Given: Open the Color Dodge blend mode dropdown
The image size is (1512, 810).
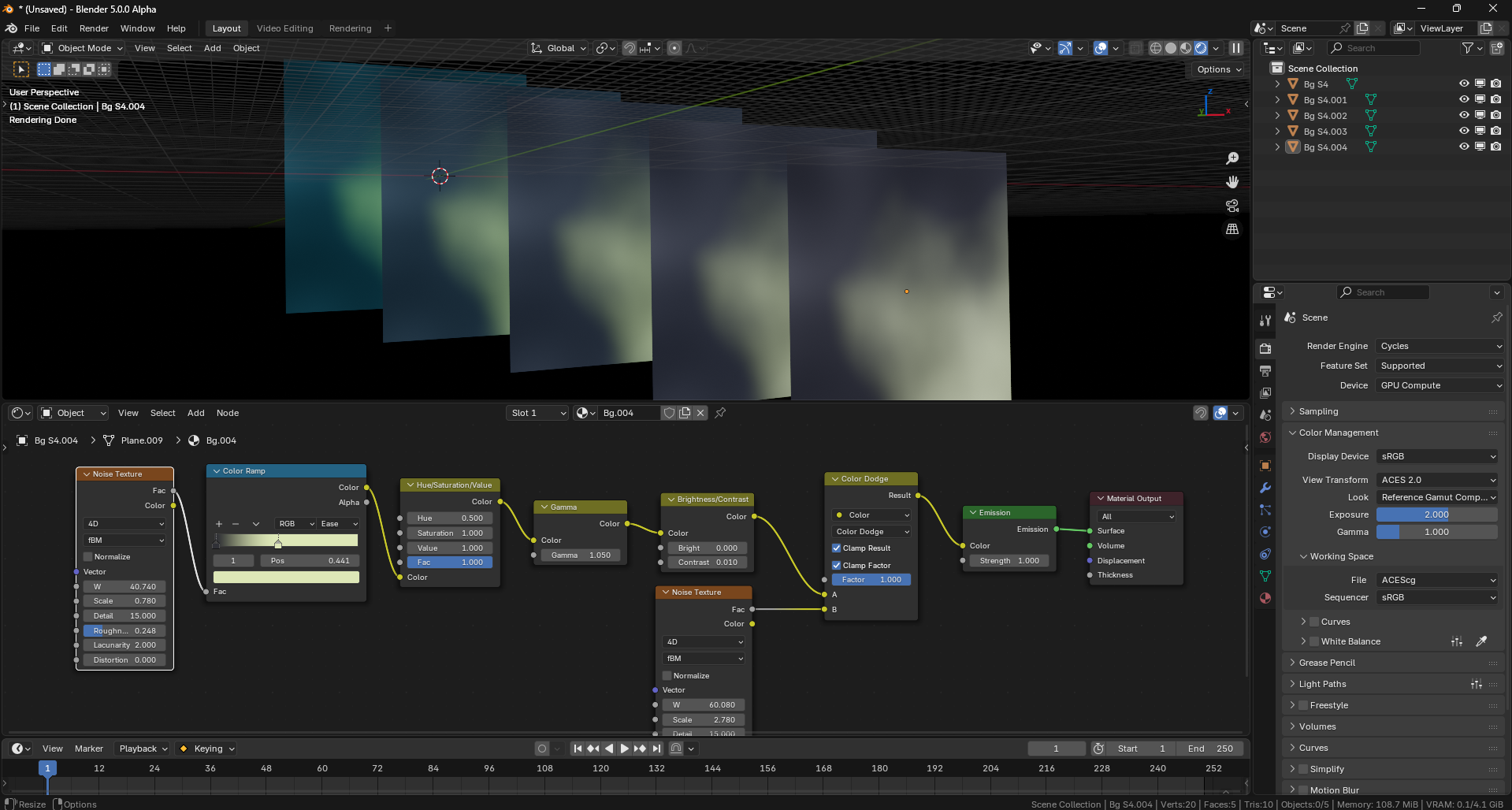Looking at the screenshot, I should tap(872, 532).
